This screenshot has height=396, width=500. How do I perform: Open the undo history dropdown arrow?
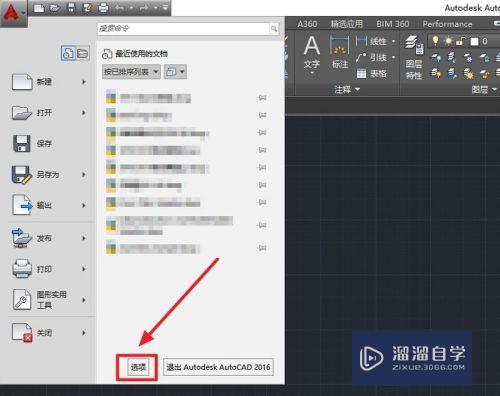tap(131, 8)
